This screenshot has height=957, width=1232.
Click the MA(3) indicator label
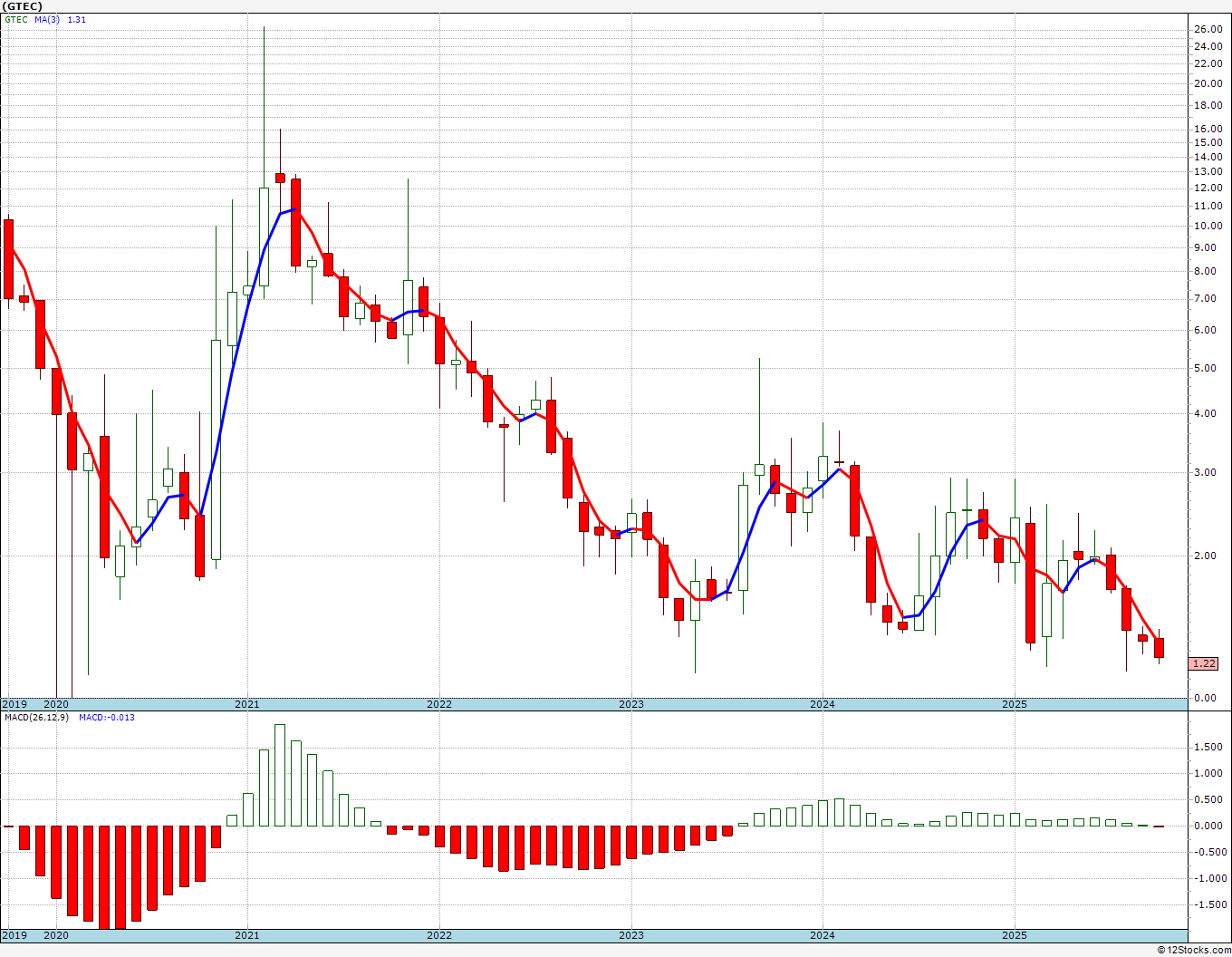click(48, 19)
